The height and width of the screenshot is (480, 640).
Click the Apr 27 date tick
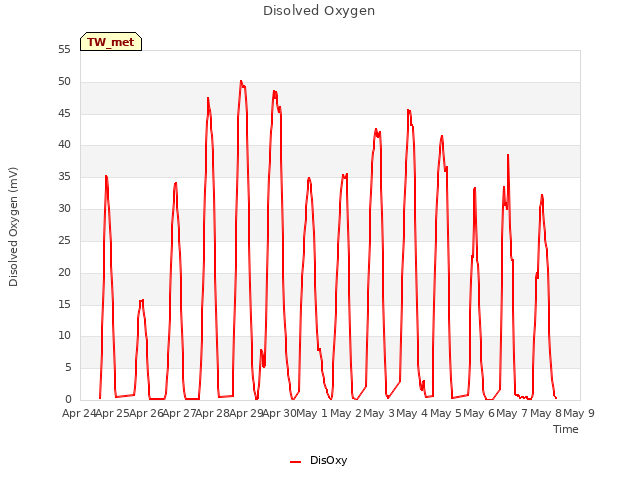coord(179,413)
